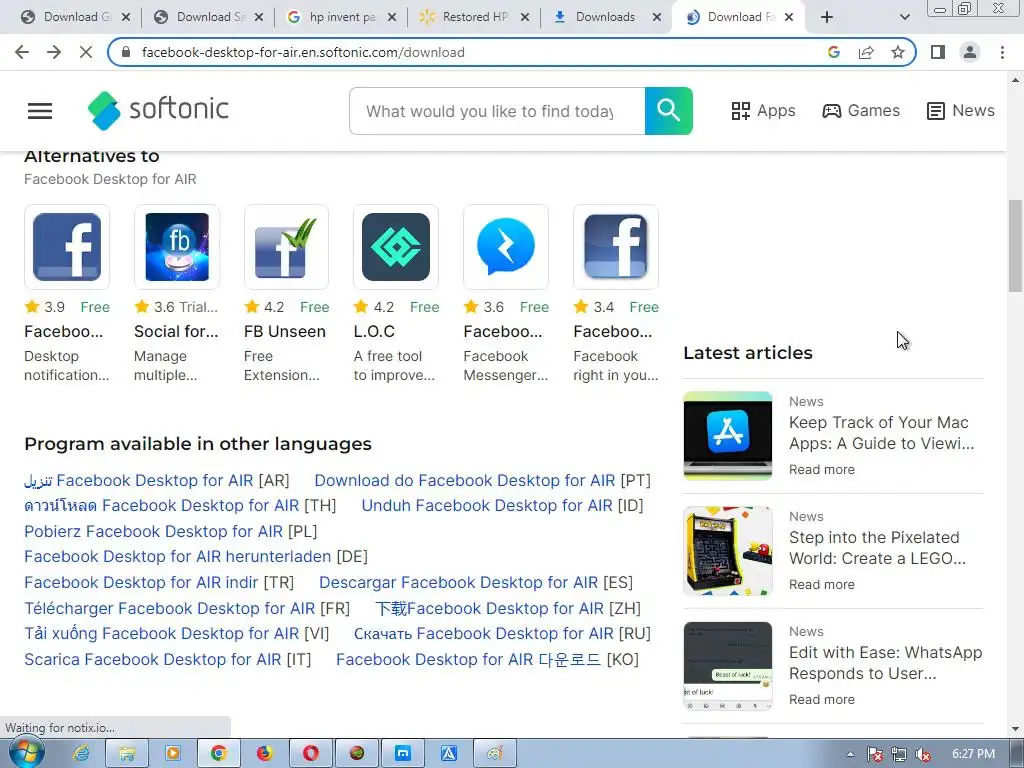Open the Mac App Store article thumbnail

[x=728, y=436]
